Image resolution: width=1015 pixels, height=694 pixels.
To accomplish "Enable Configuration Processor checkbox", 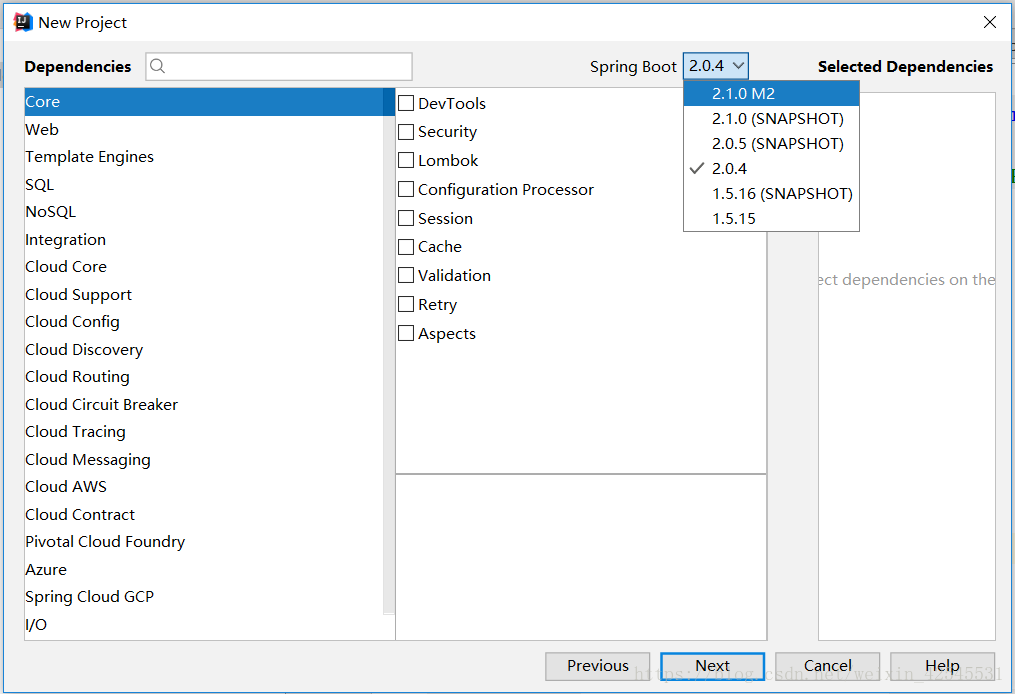I will click(406, 189).
